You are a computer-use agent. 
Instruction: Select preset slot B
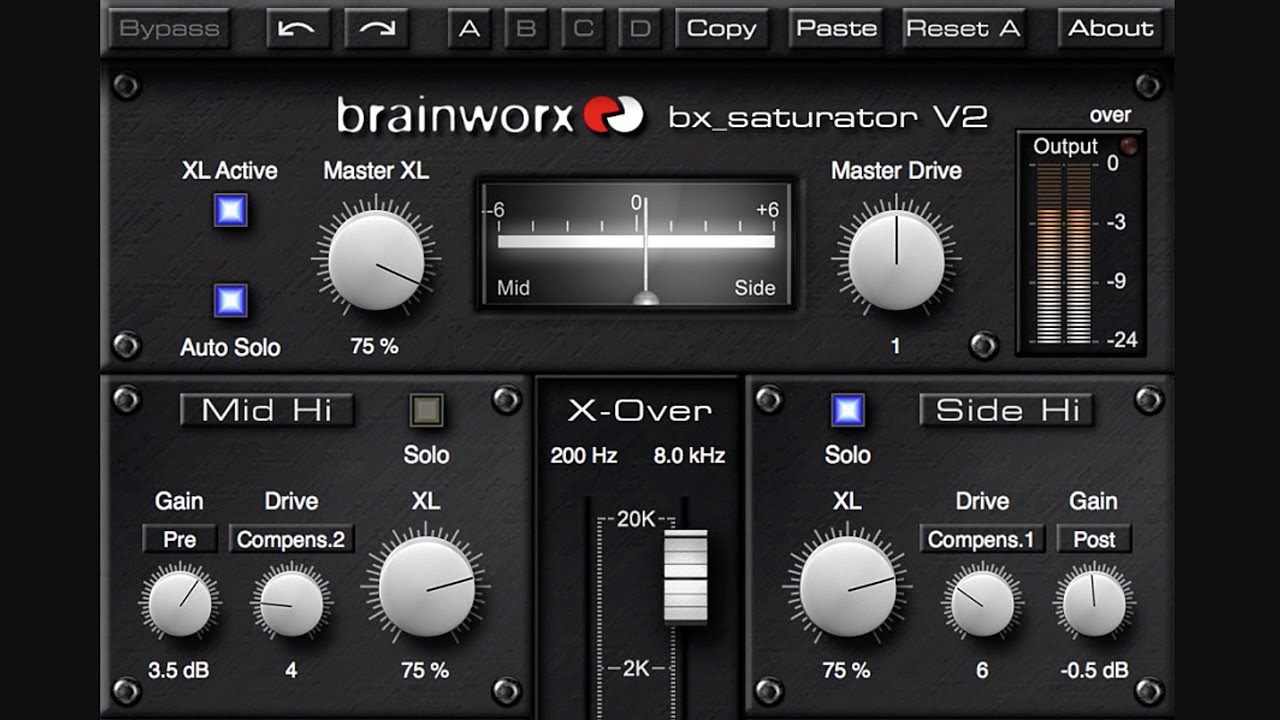click(526, 28)
